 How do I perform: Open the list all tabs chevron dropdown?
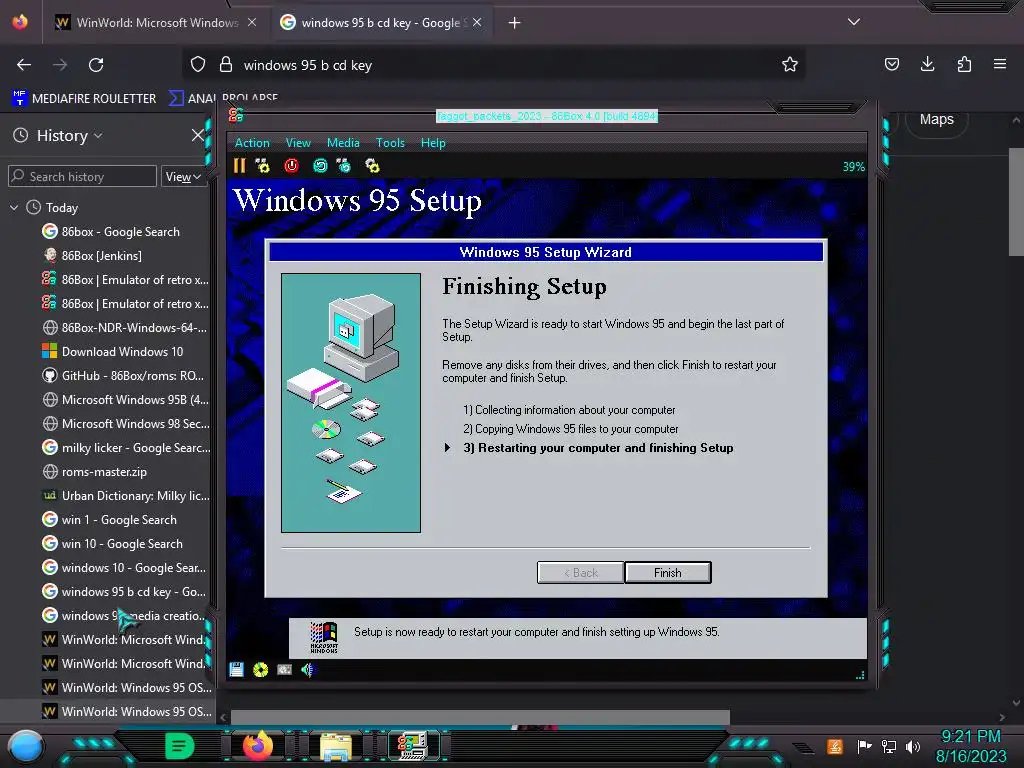854,22
